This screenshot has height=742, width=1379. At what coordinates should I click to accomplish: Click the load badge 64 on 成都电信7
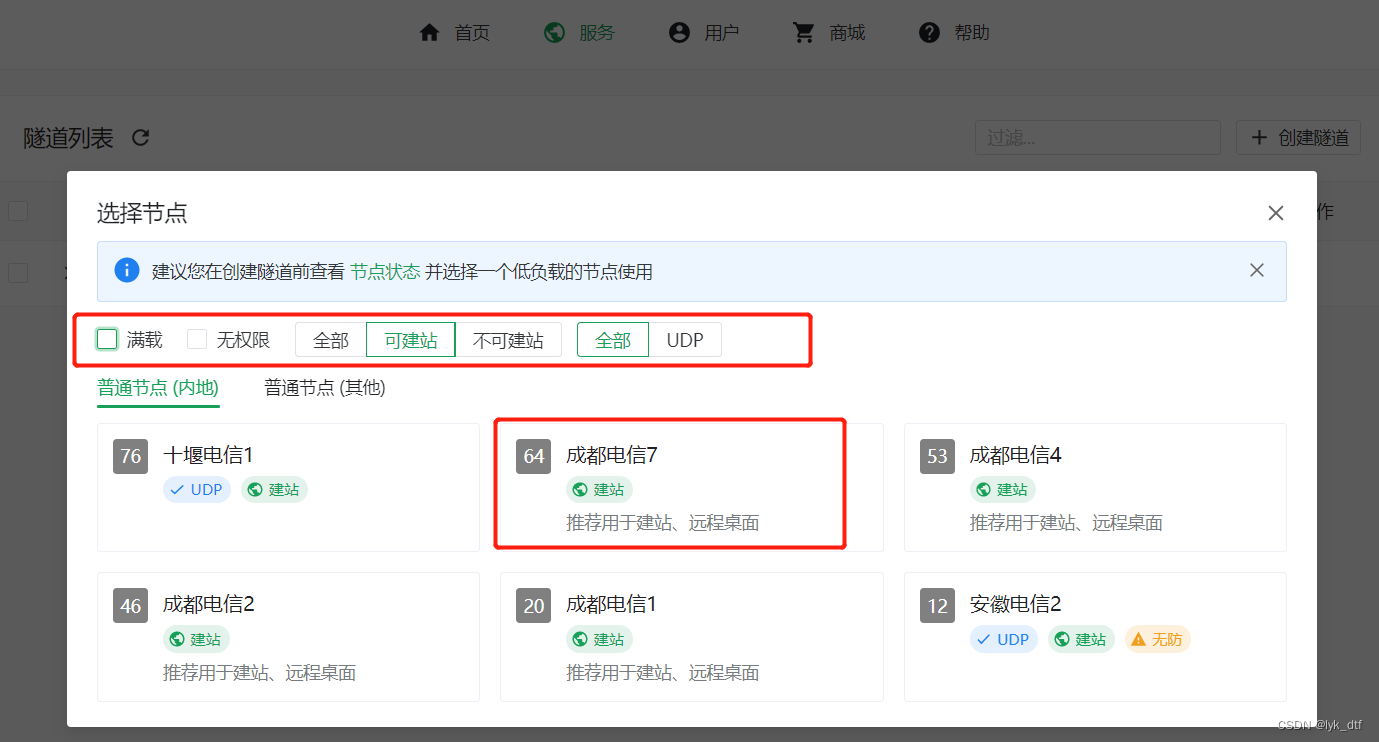click(x=534, y=457)
